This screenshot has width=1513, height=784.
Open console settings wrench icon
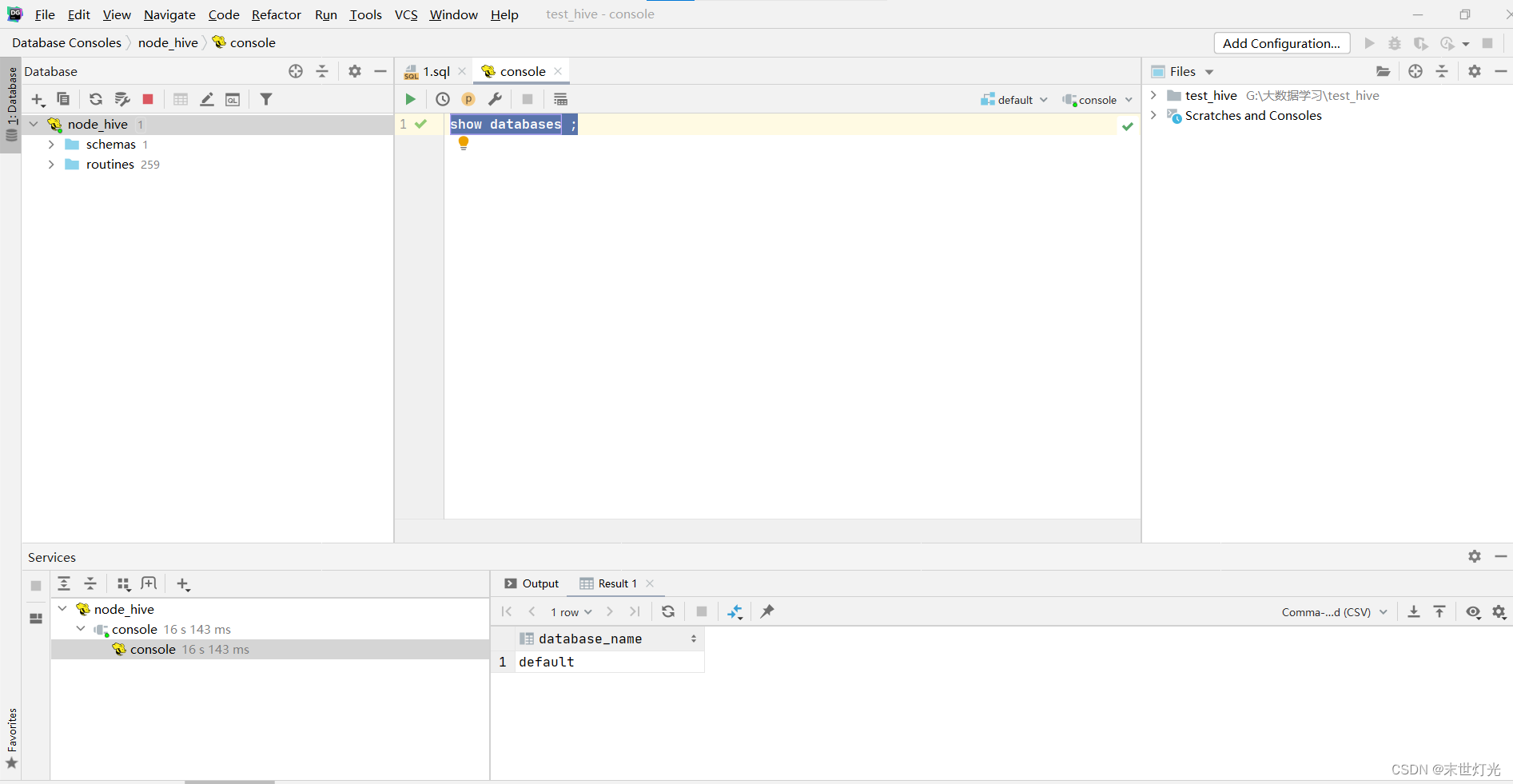[496, 99]
